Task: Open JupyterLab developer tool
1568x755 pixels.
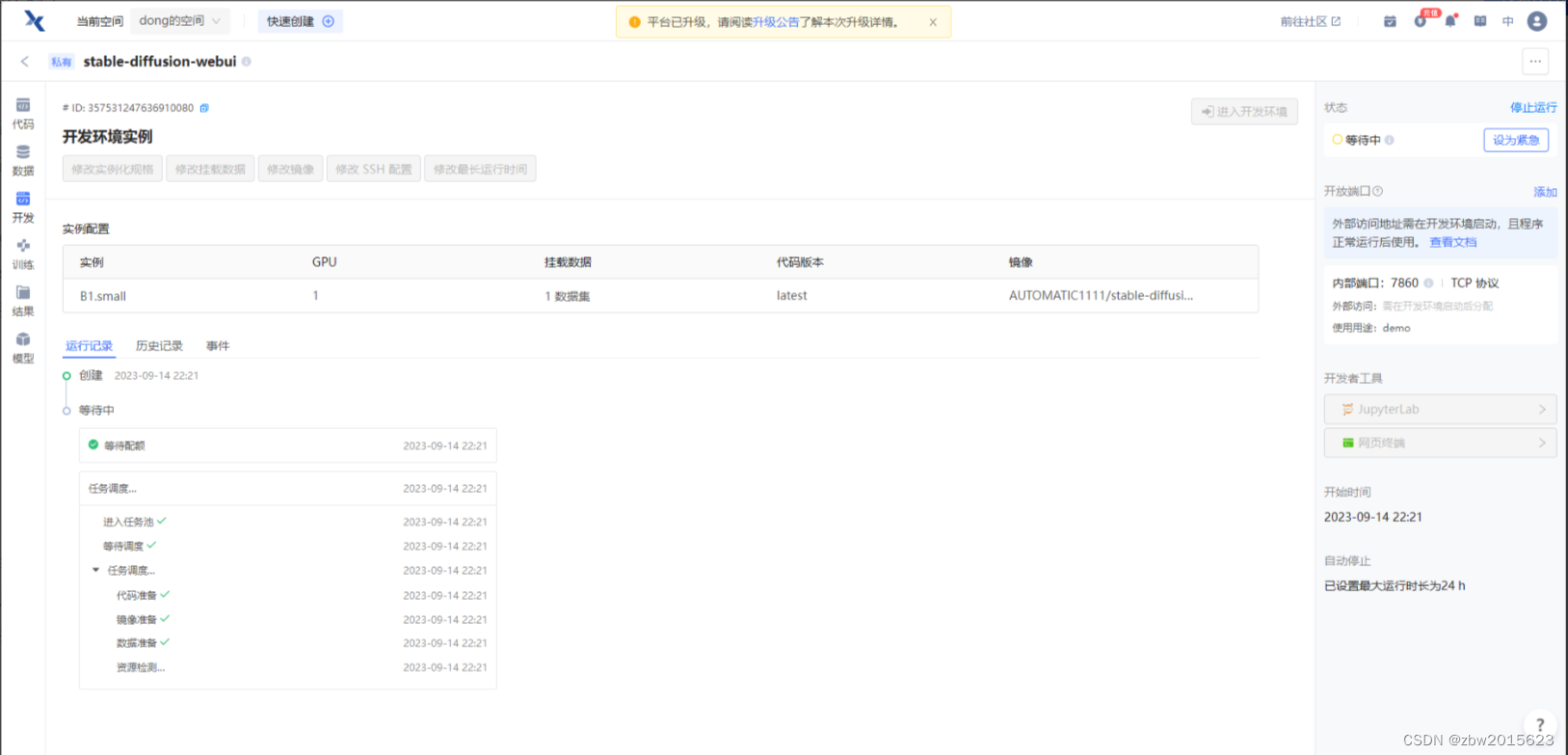Action: [x=1440, y=410]
